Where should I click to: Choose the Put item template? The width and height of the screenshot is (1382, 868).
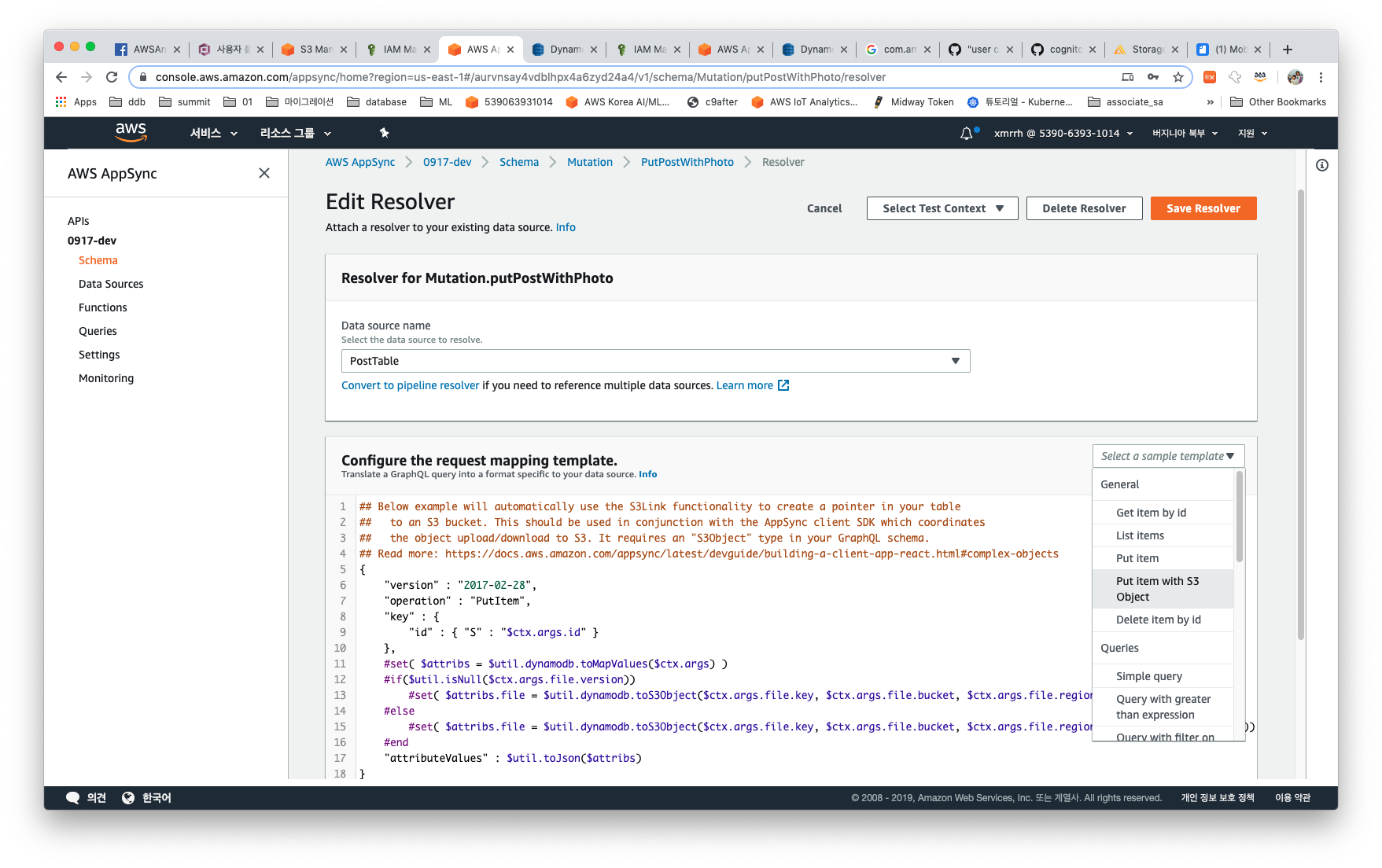[x=1163, y=558]
